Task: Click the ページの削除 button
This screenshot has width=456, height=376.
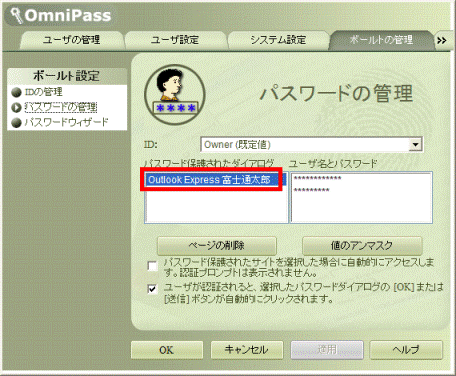Action: (x=217, y=246)
